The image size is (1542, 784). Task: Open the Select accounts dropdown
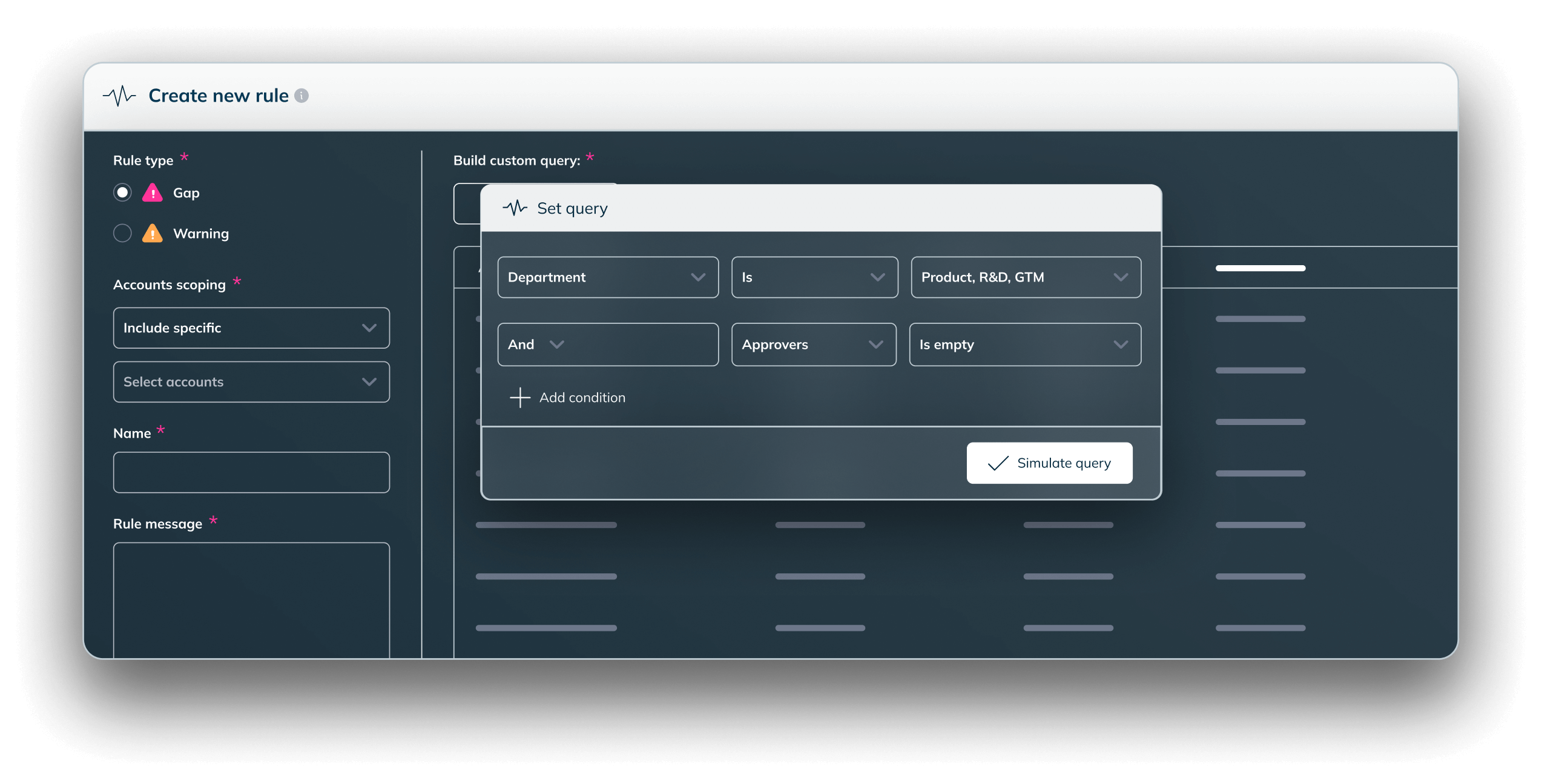[251, 382]
